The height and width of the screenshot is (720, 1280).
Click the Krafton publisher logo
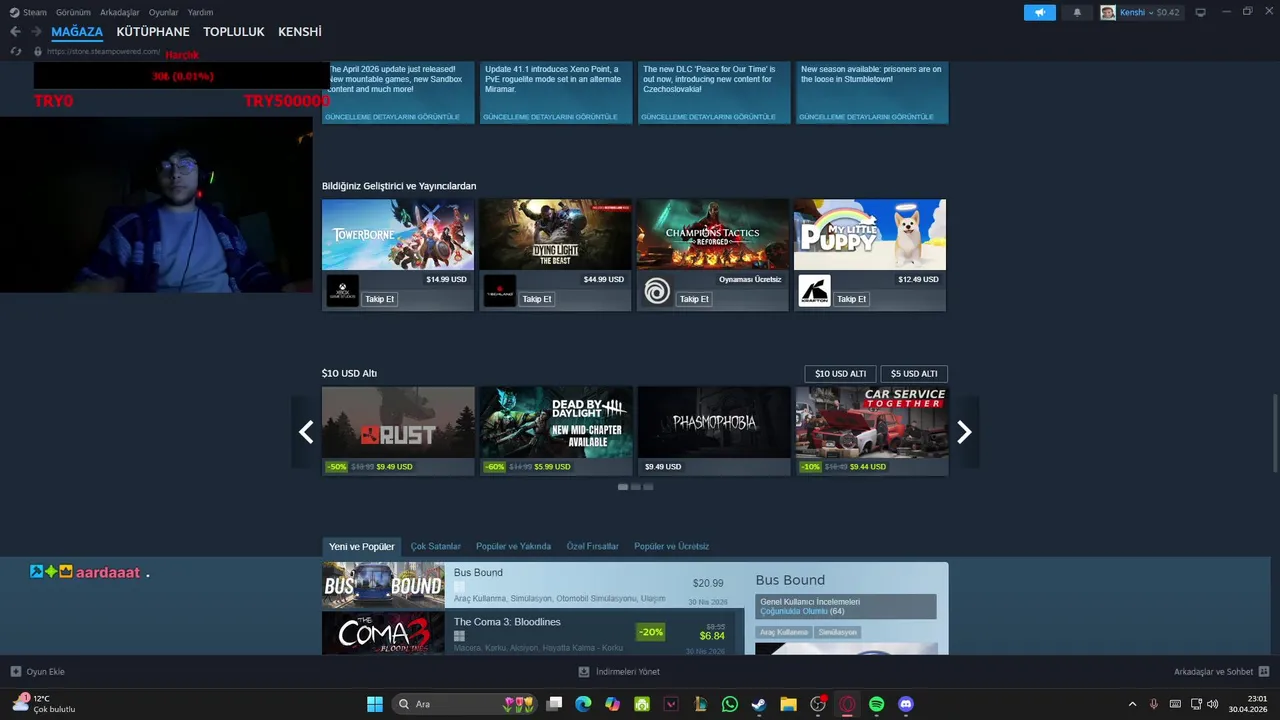point(814,291)
